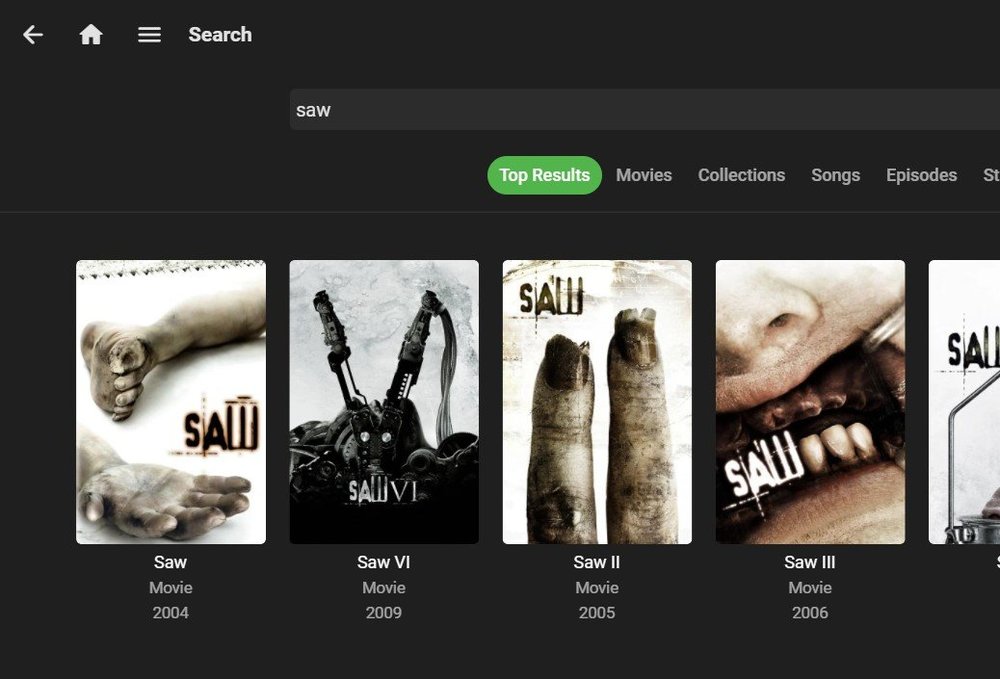Click the 'Saw II' title link
Image resolution: width=1000 pixels, height=679 pixels.
point(597,562)
